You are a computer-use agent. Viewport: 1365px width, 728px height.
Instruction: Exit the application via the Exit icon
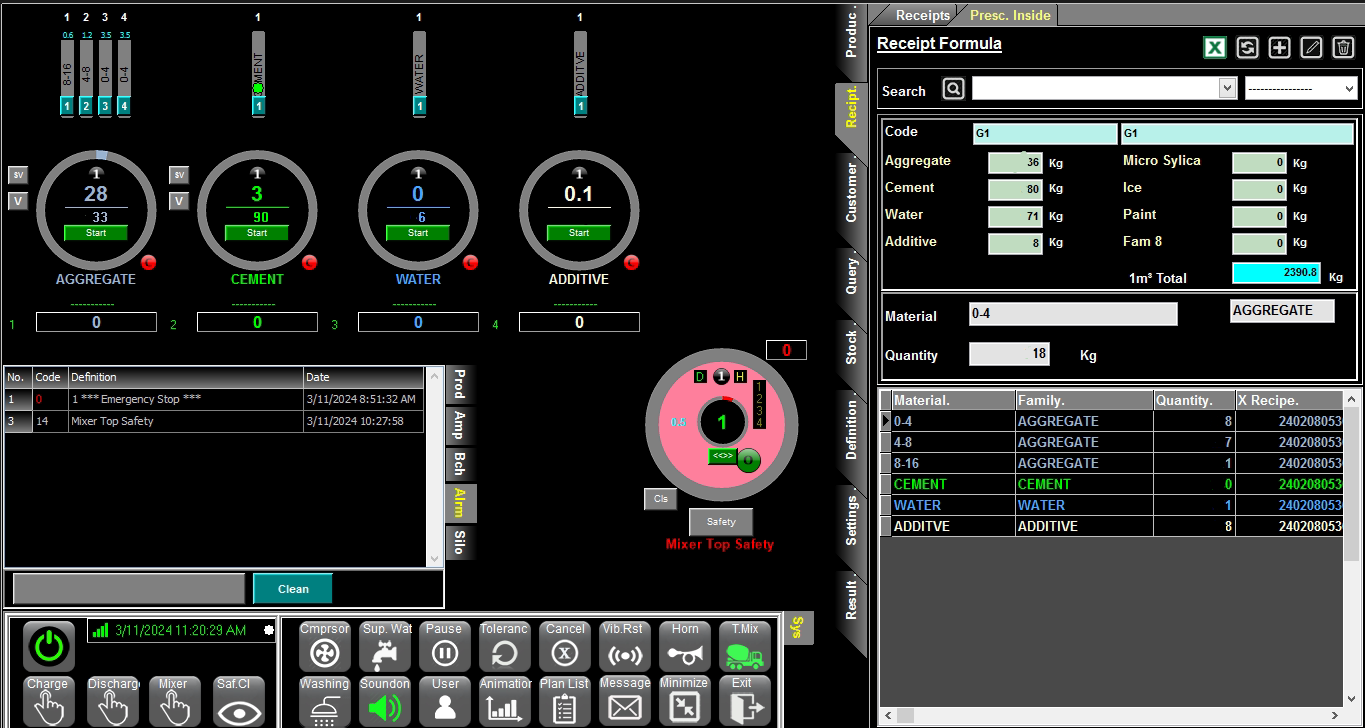[745, 702]
